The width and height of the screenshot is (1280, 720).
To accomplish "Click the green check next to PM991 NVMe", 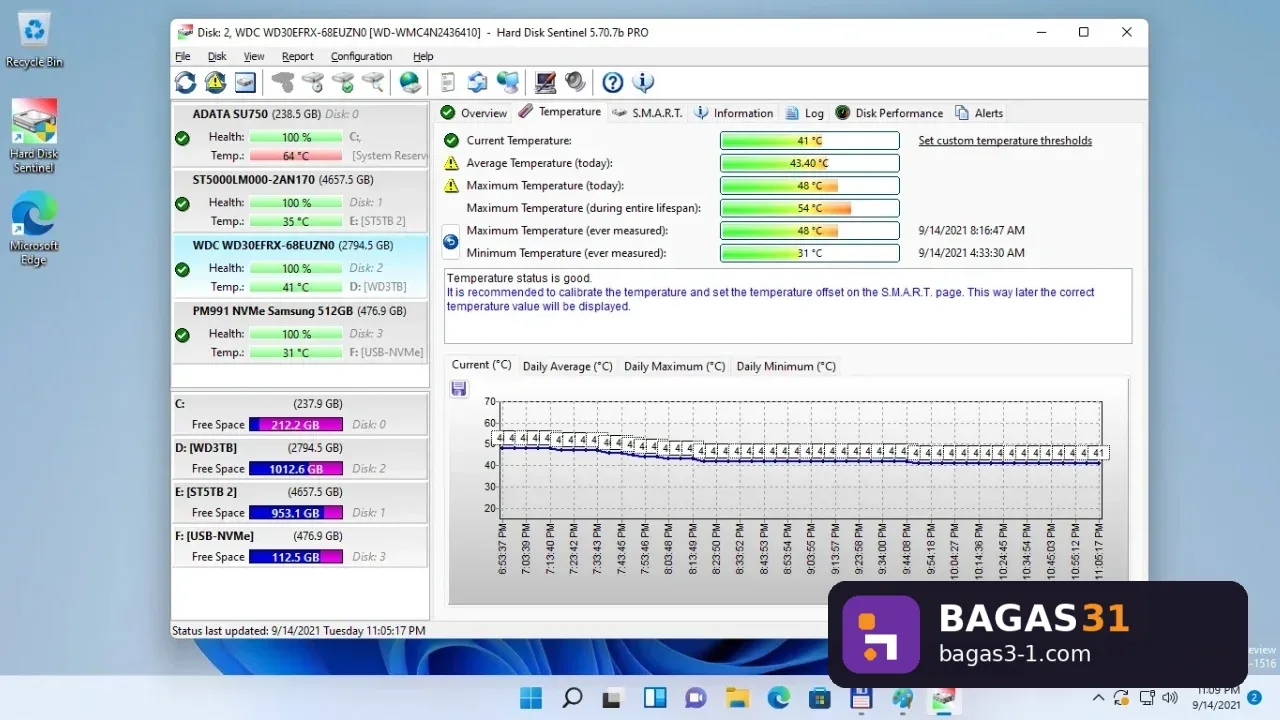I will point(182,335).
